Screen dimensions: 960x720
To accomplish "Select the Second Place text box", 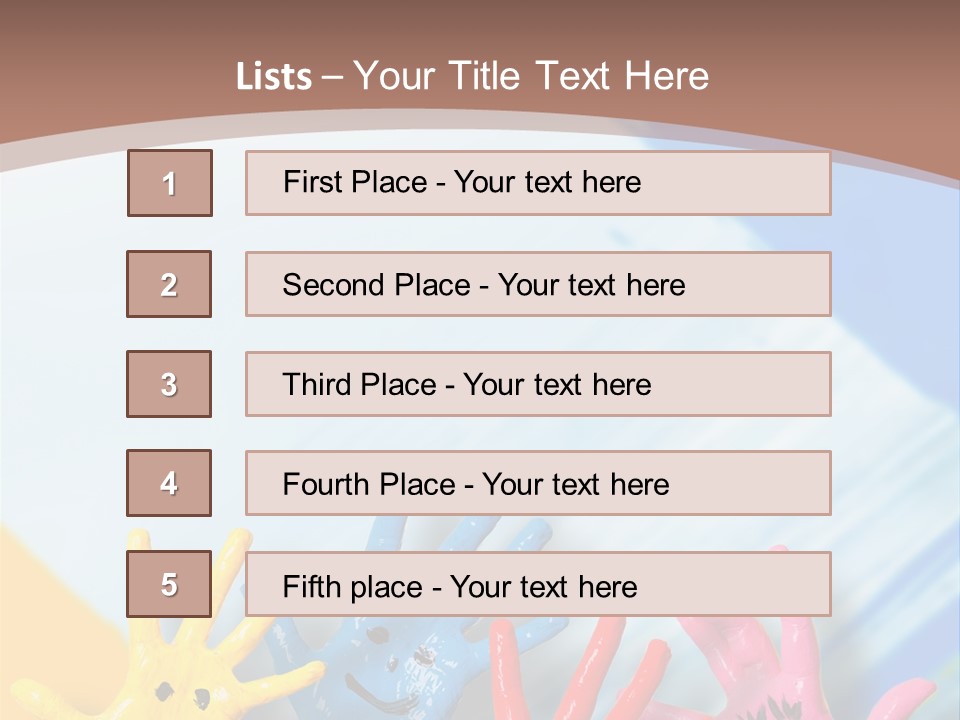I will pyautogui.click(x=538, y=284).
